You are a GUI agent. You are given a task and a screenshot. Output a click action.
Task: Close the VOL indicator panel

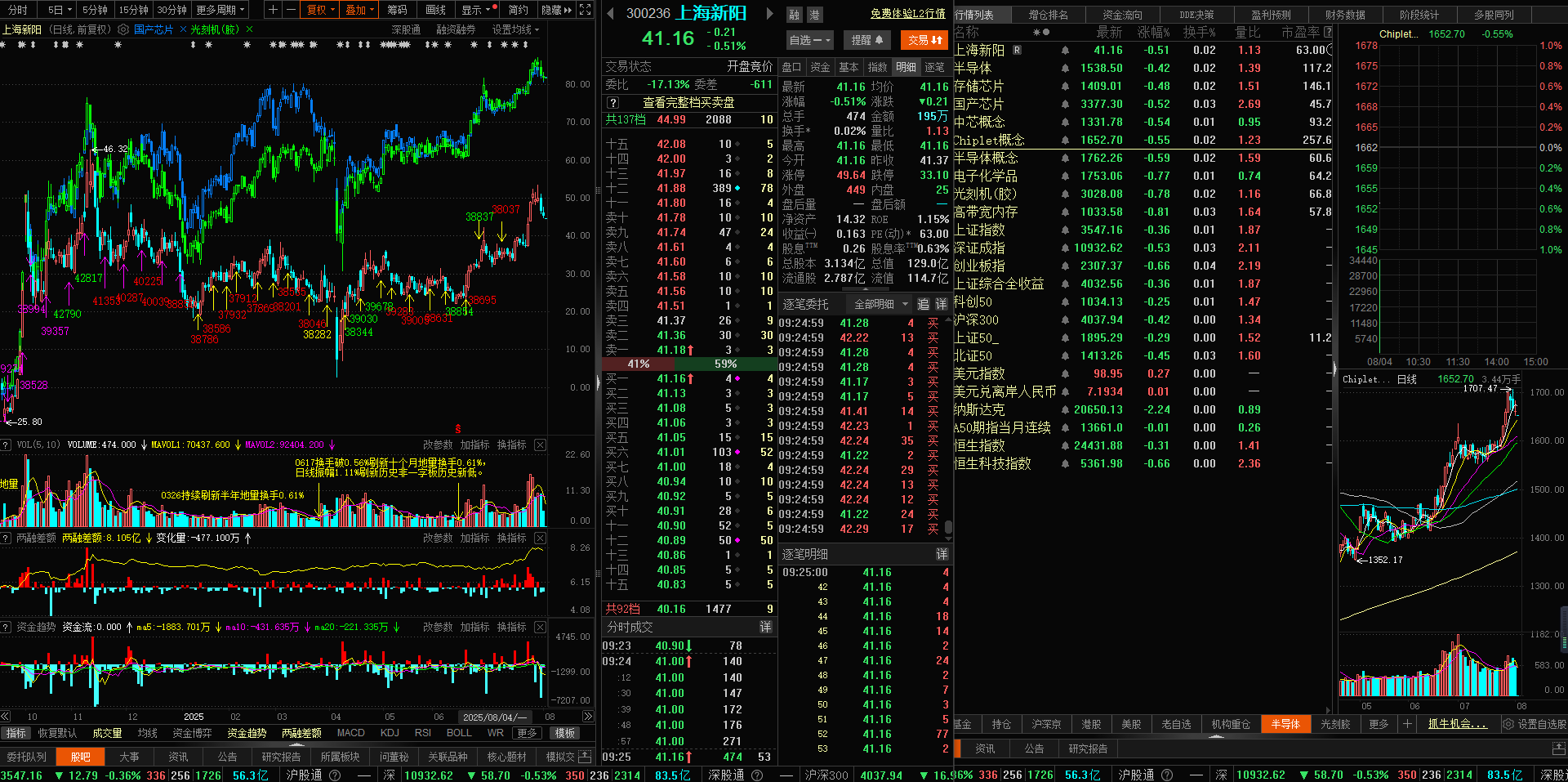[x=540, y=445]
